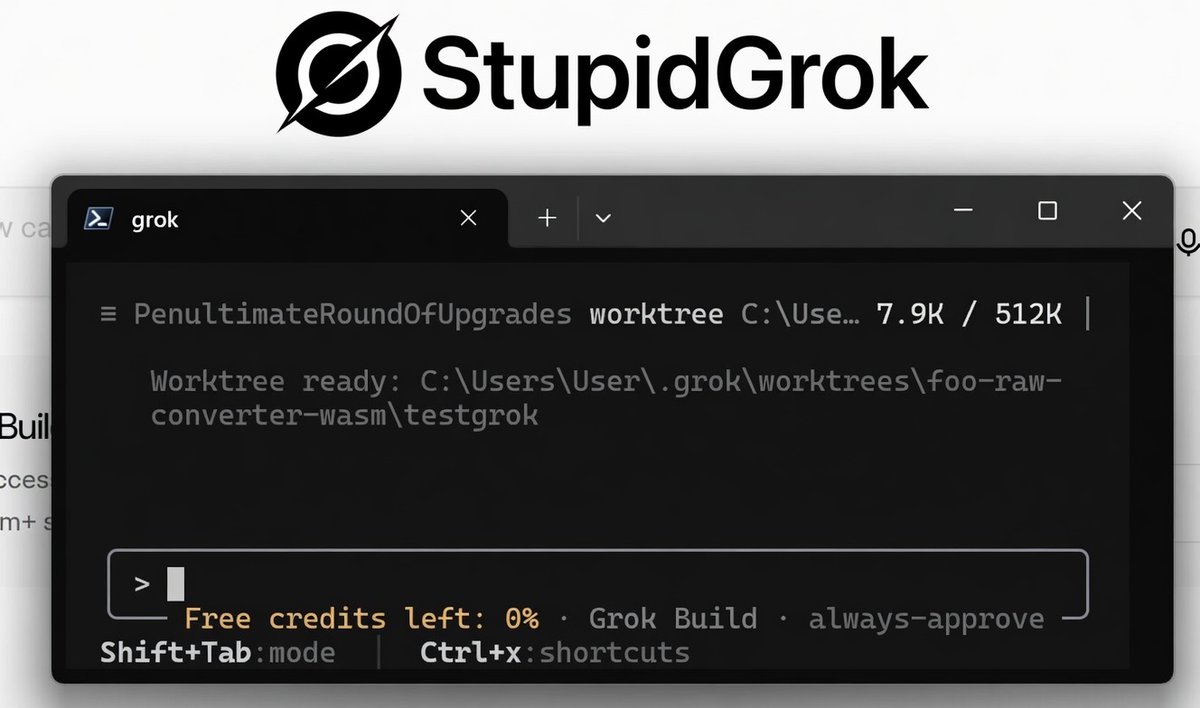This screenshot has width=1200, height=708.
Task: Expand the new tab profile dropdown
Action: pos(603,218)
